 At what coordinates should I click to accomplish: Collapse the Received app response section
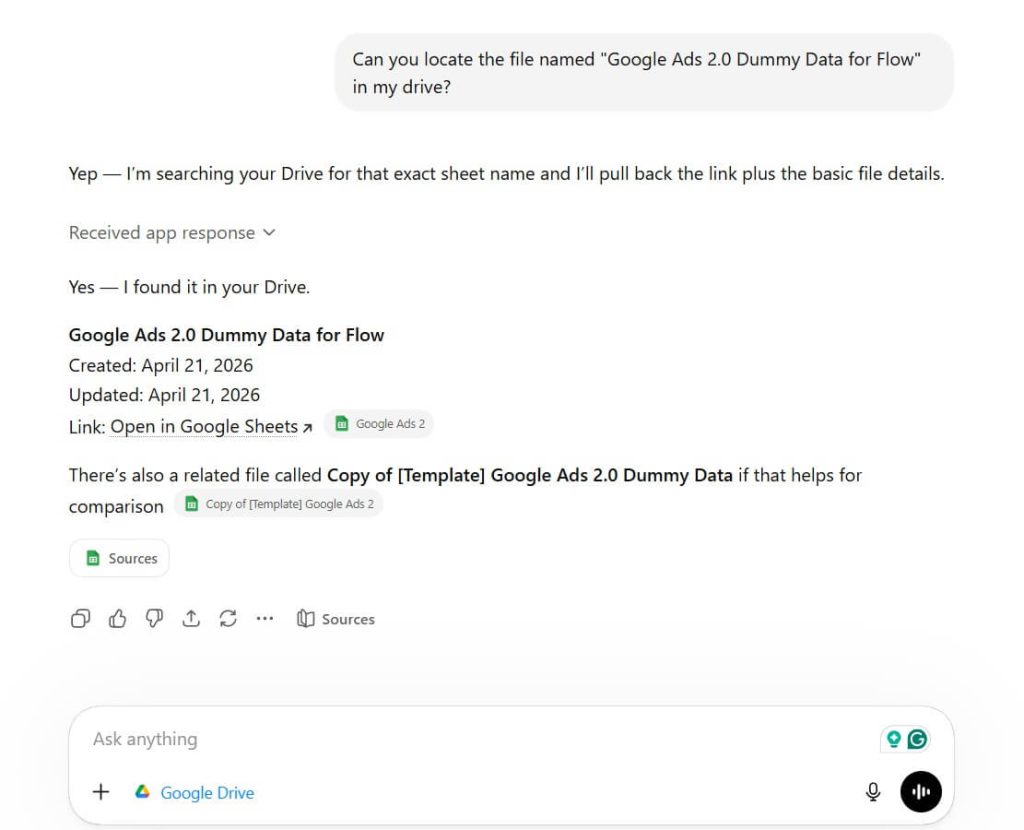pyautogui.click(x=268, y=232)
